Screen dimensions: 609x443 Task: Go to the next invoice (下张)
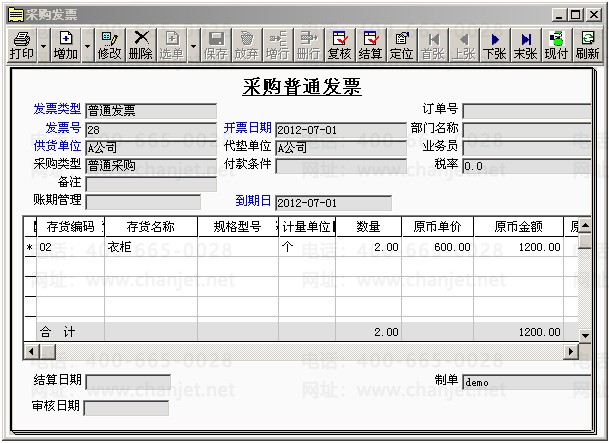[x=494, y=44]
